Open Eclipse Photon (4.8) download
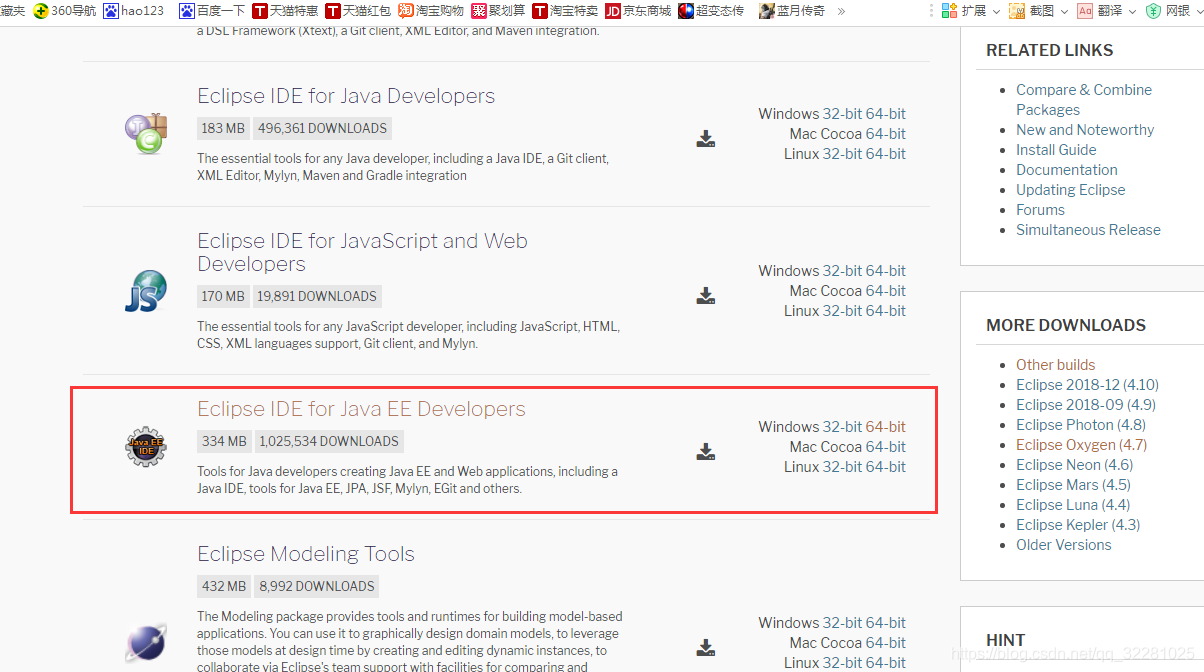This screenshot has height=672, width=1204. point(1081,425)
